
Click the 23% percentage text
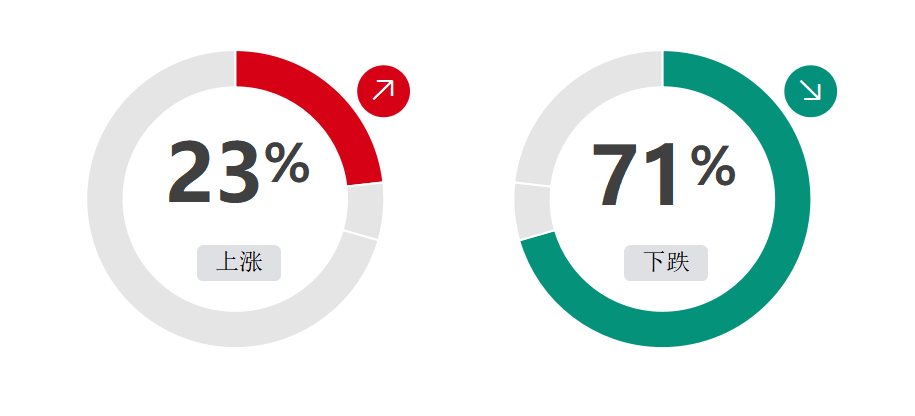pyautogui.click(x=238, y=173)
